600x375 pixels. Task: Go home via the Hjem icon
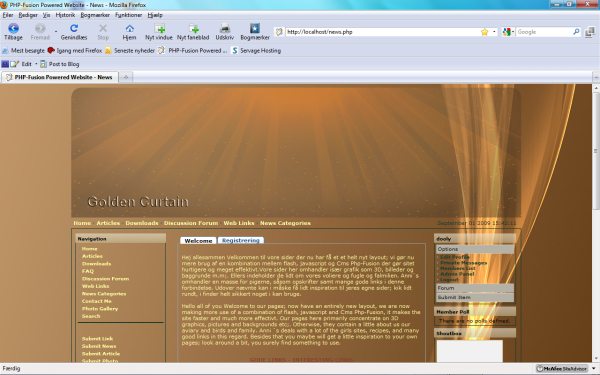pos(129,28)
